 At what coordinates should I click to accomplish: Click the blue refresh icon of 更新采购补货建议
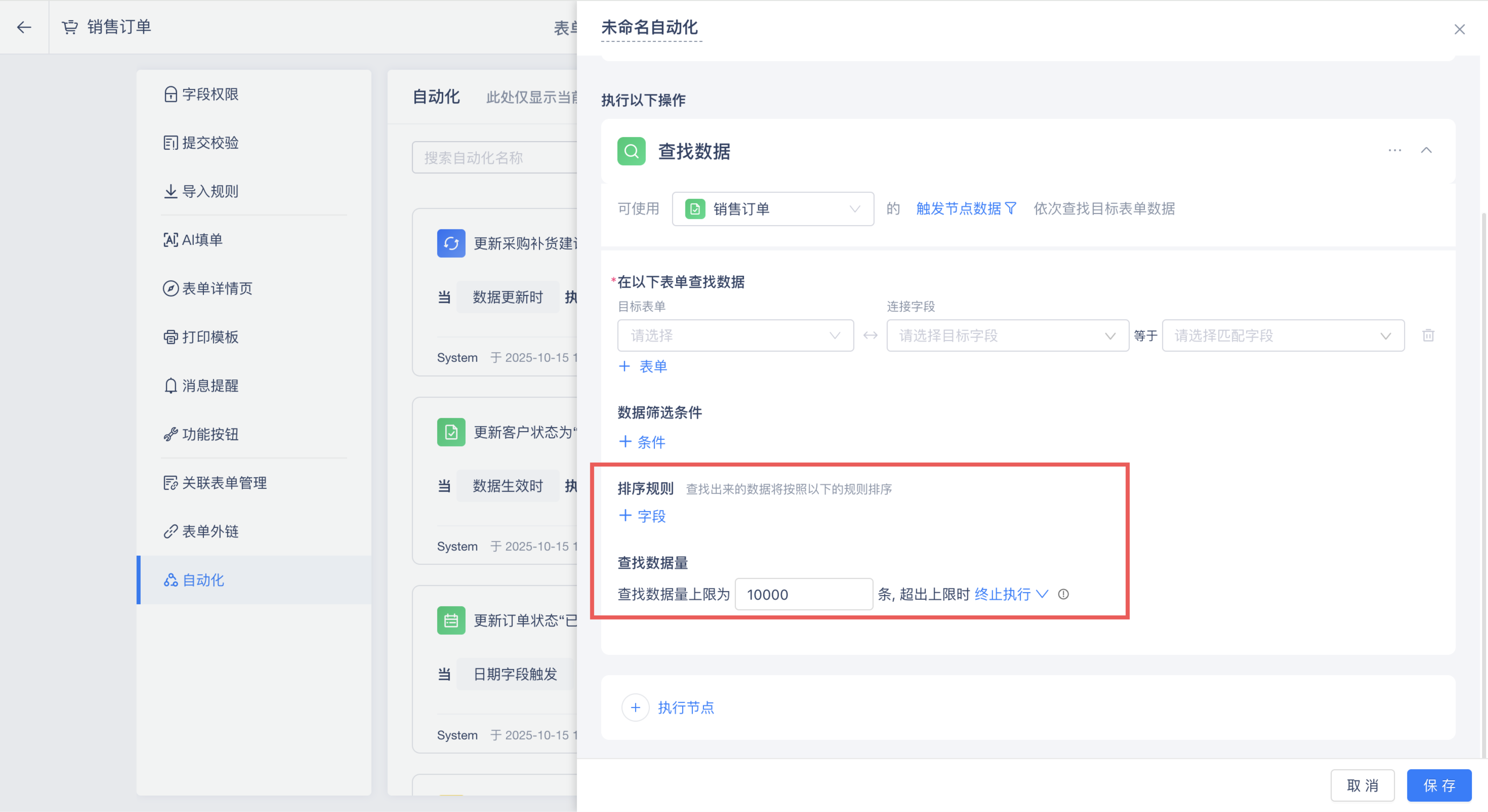click(x=451, y=244)
